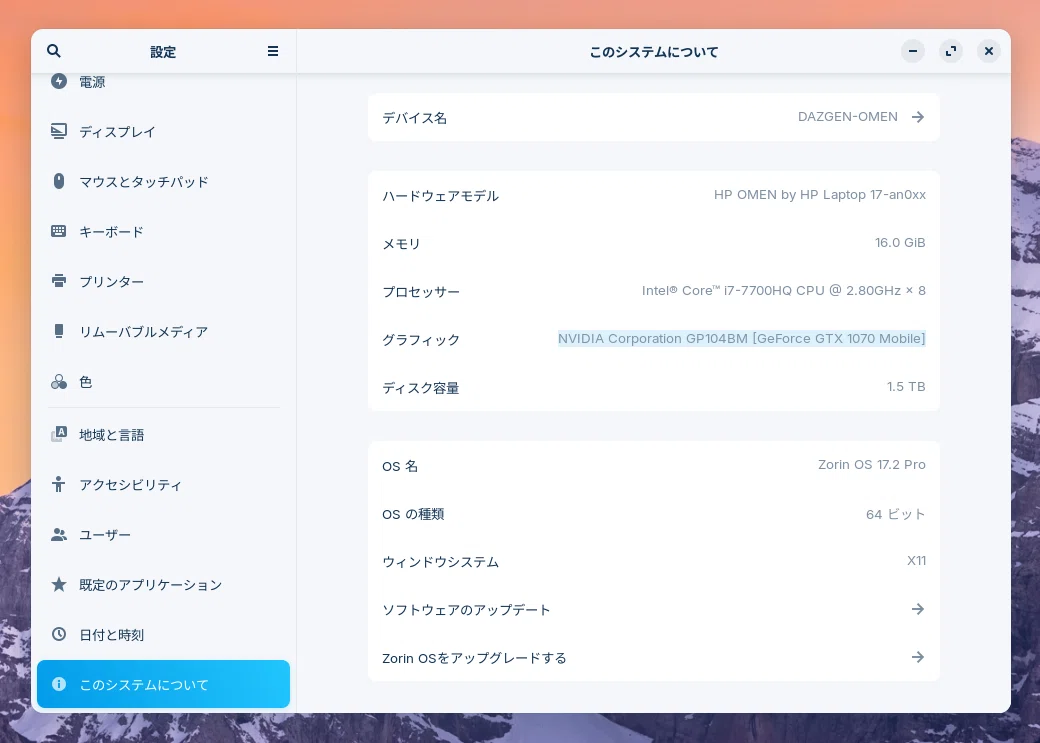Click the X11 windowing system value
This screenshot has width=1040, height=743.
tap(917, 561)
